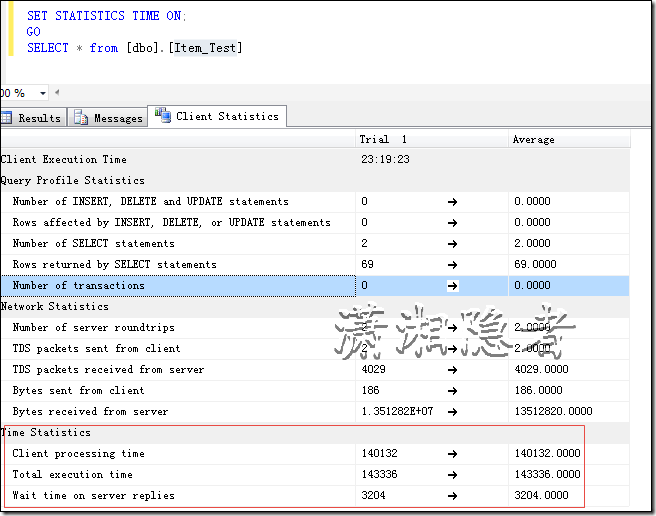The height and width of the screenshot is (516, 656).
Task: Select the Query Profile Statistics section header
Action: [72, 180]
